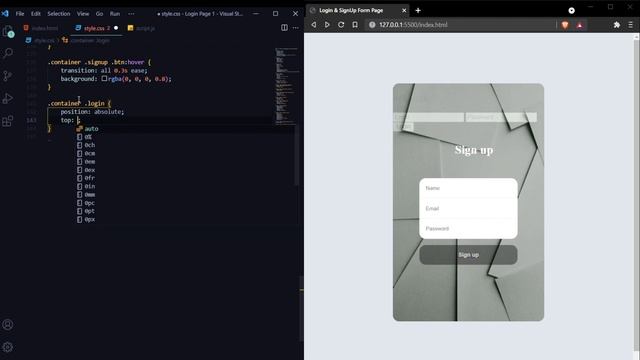The width and height of the screenshot is (640, 360).
Task: Open a new browser tab
Action: point(418,10)
